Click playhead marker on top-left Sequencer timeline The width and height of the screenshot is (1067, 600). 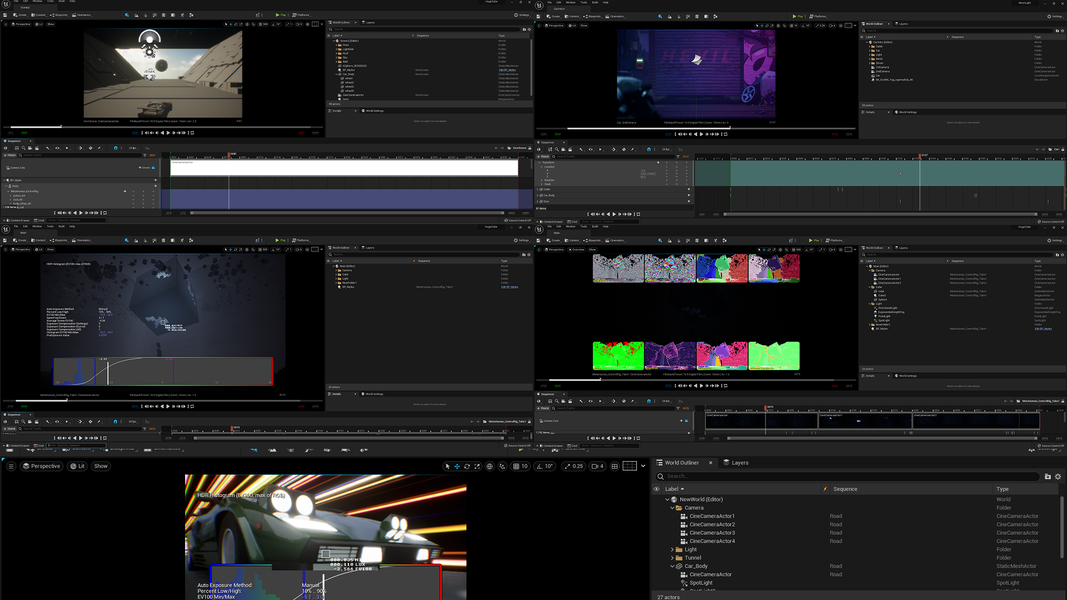tap(229, 155)
